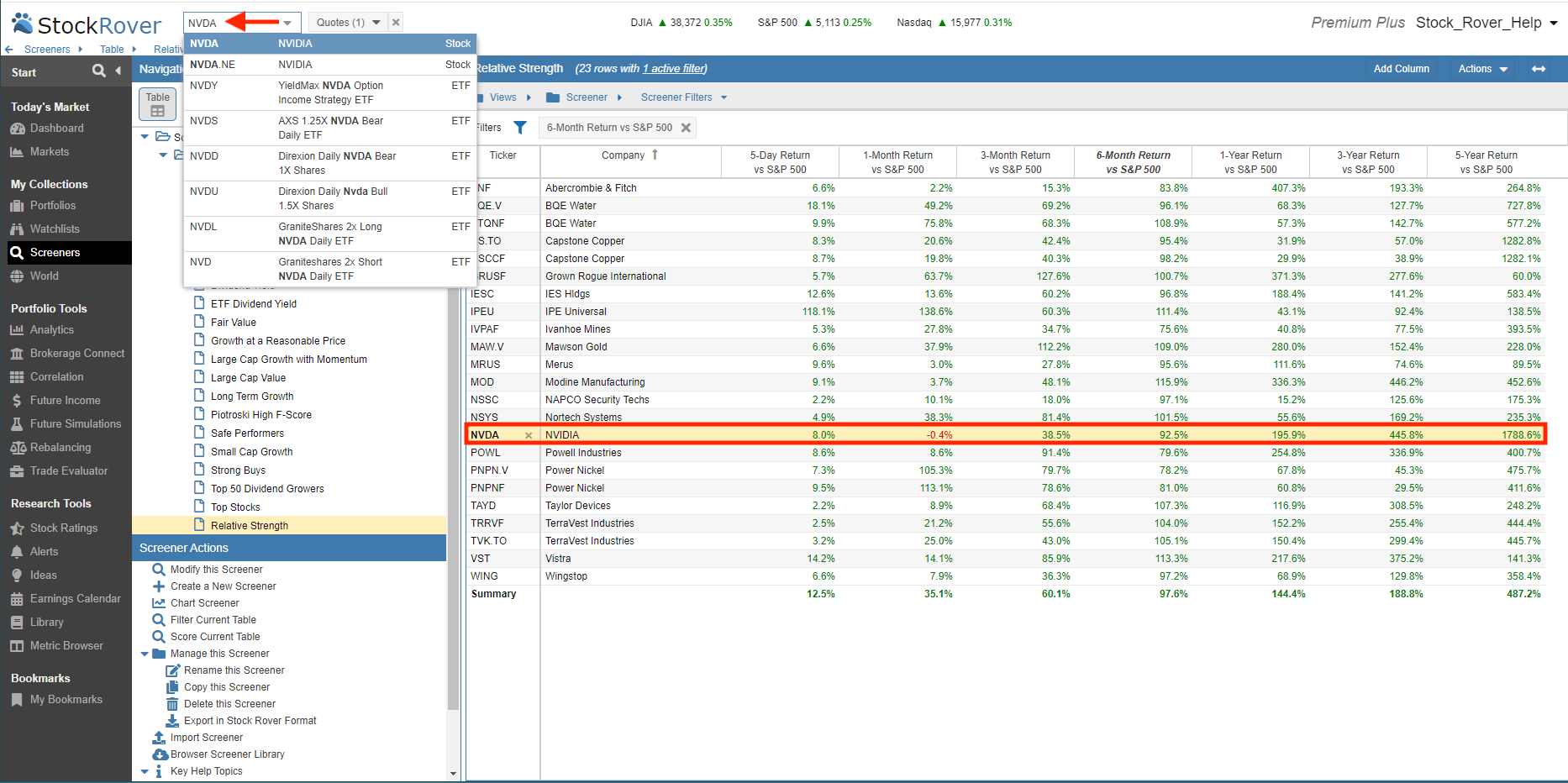This screenshot has width=1568, height=783.
Task: Collapse the left sidebar arrow
Action: (x=118, y=71)
